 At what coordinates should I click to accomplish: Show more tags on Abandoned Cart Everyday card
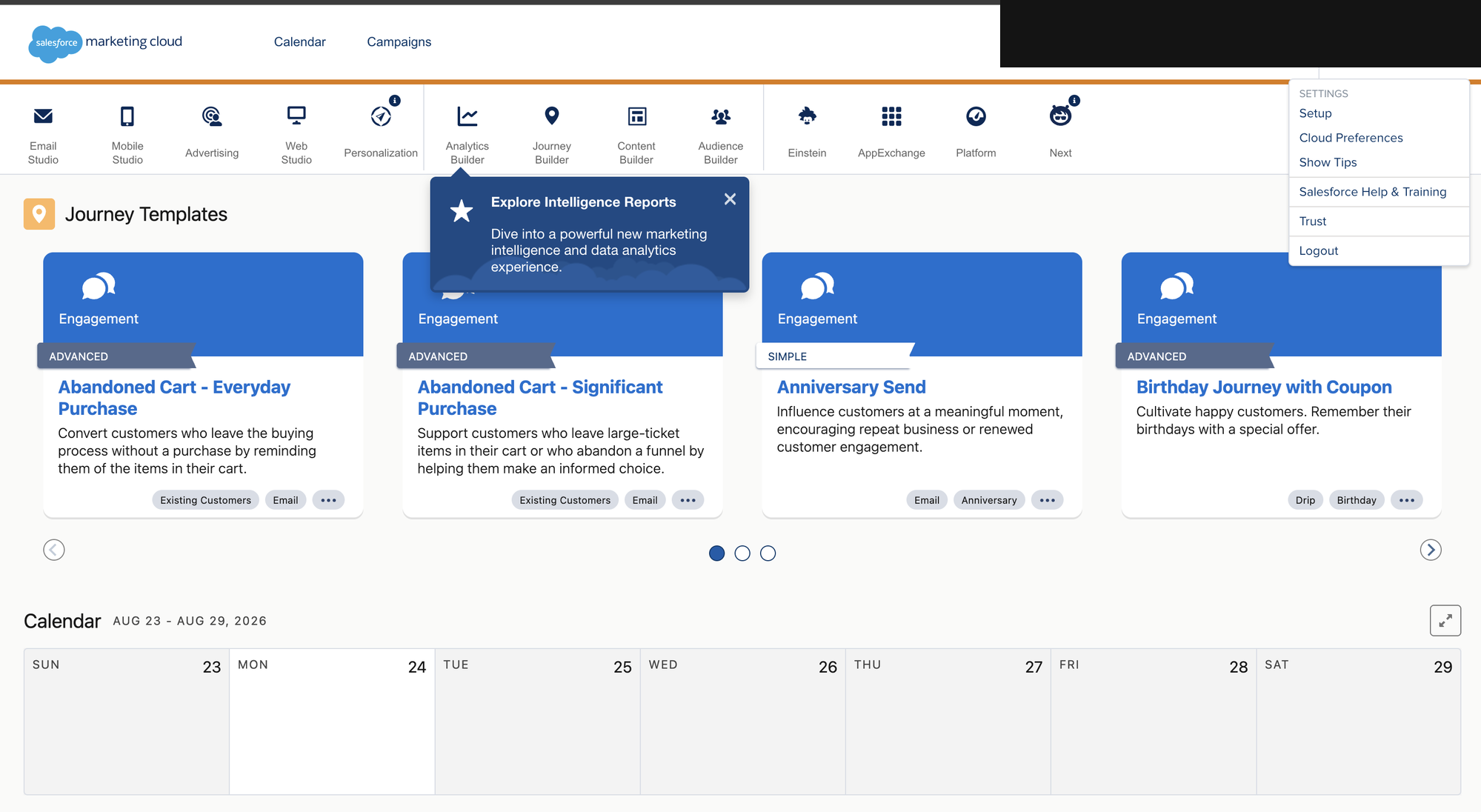329,500
